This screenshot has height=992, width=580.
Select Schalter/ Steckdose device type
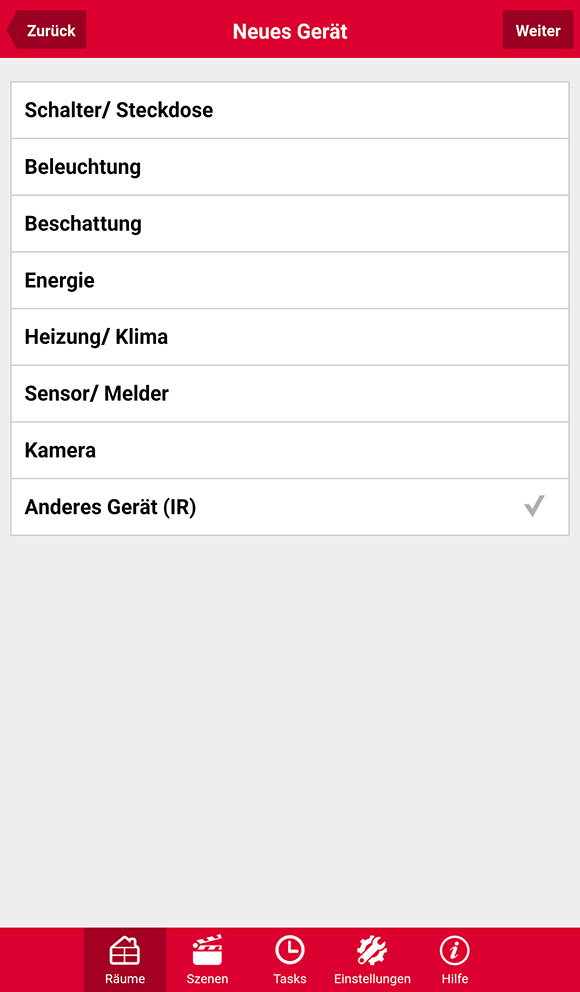290,110
